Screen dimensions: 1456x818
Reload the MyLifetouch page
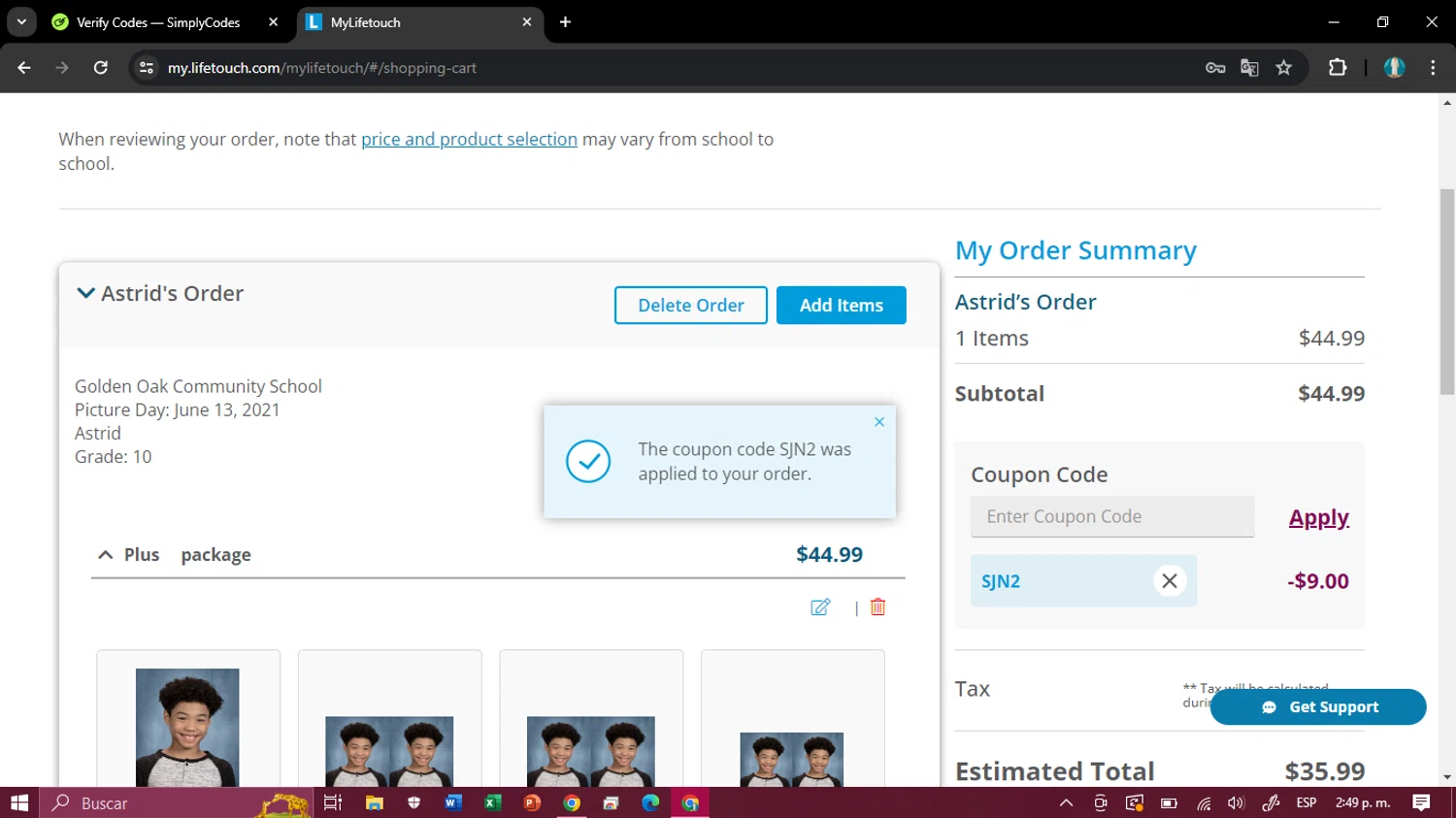pos(101,68)
